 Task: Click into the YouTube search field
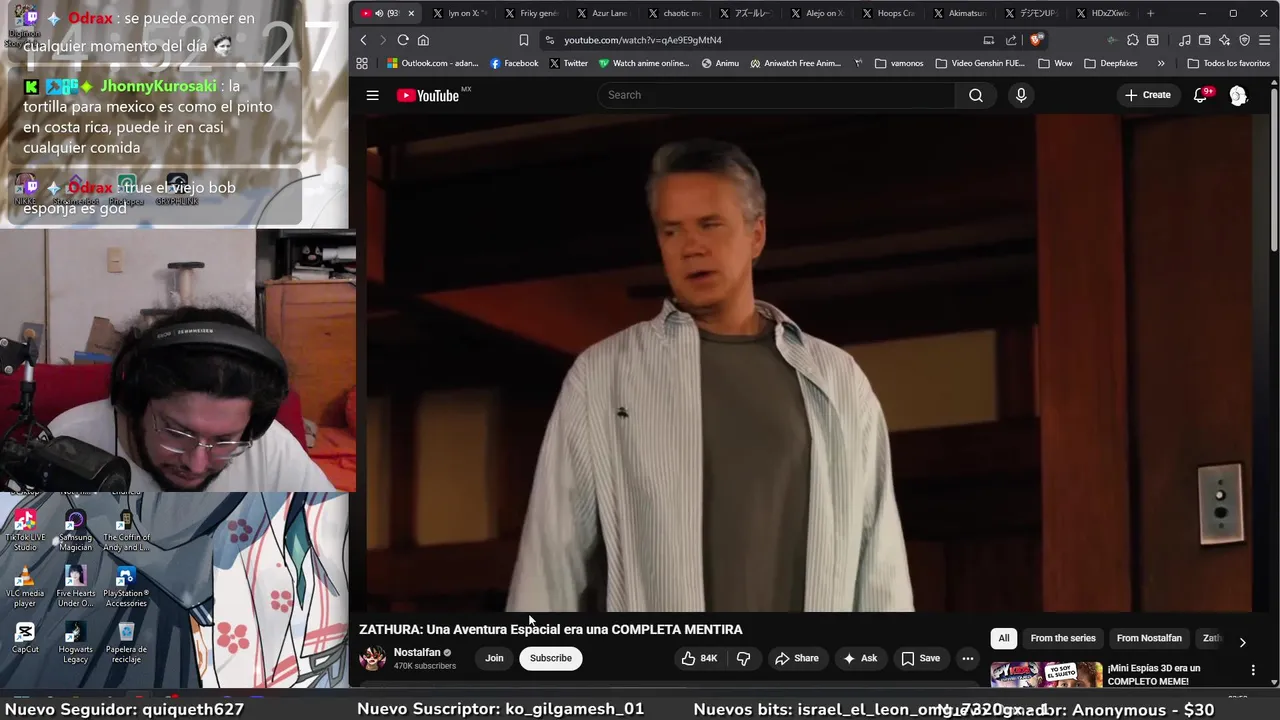click(x=776, y=95)
